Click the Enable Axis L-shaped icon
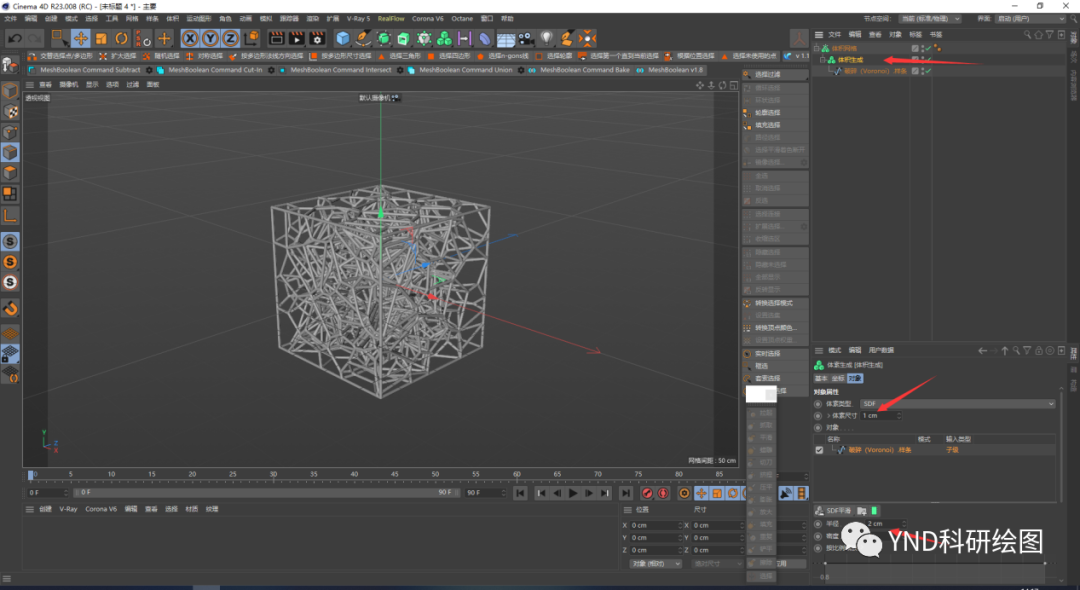The height and width of the screenshot is (590, 1080). pyautogui.click(x=10, y=215)
